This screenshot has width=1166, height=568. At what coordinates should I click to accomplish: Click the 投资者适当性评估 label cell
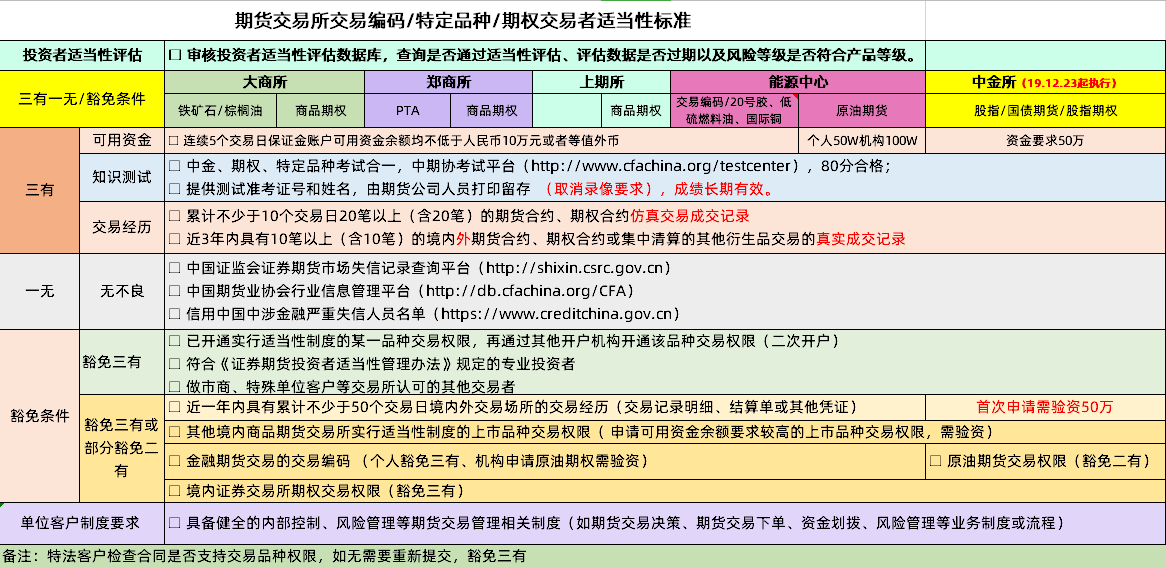(82, 55)
